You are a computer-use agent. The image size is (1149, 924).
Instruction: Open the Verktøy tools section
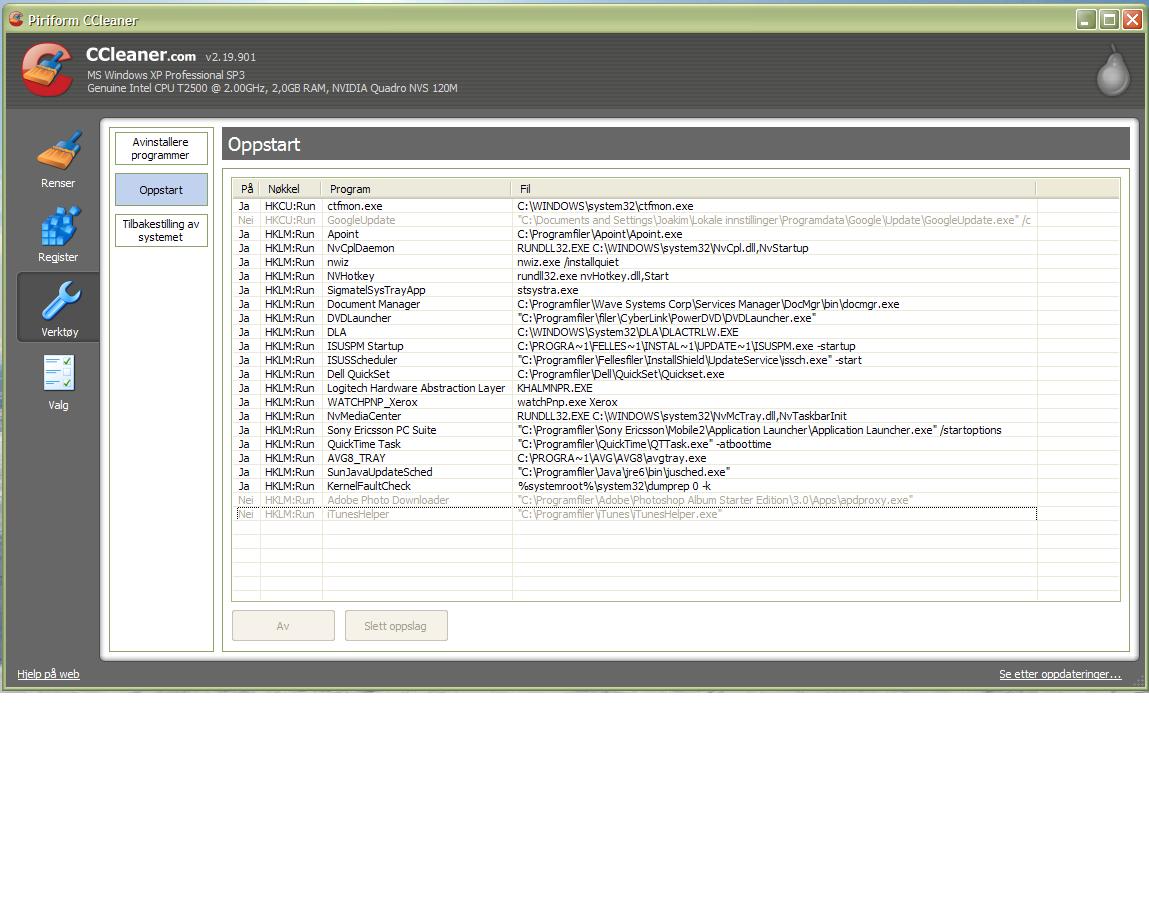[x=59, y=308]
